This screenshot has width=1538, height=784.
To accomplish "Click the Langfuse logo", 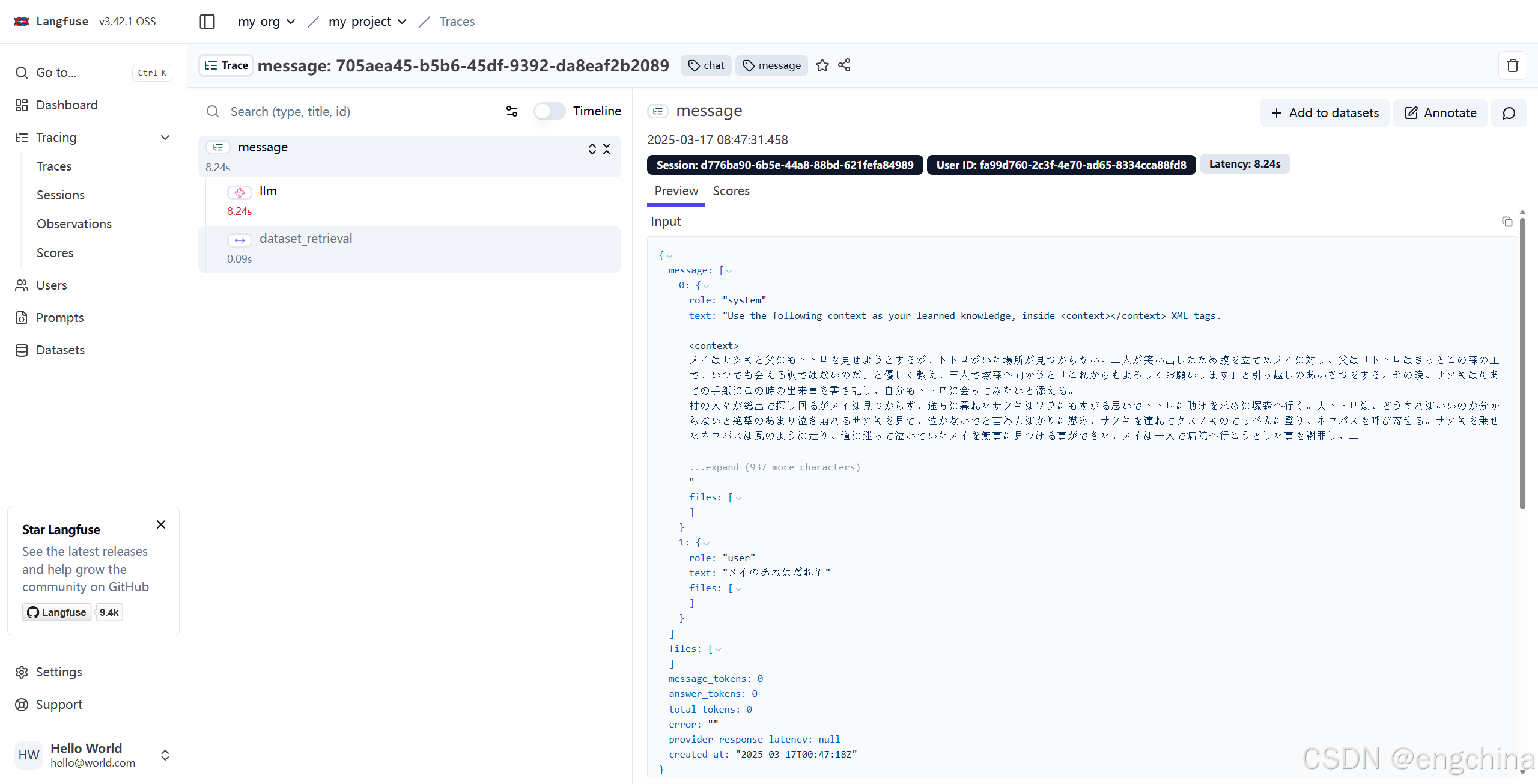I will pos(22,21).
